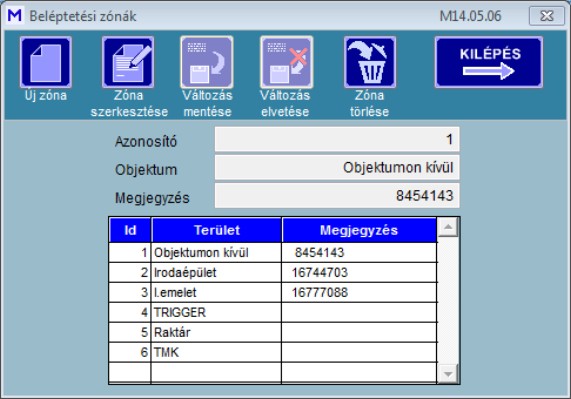The height and width of the screenshot is (399, 571).
Task: Click the Id column header
Action: point(130,230)
